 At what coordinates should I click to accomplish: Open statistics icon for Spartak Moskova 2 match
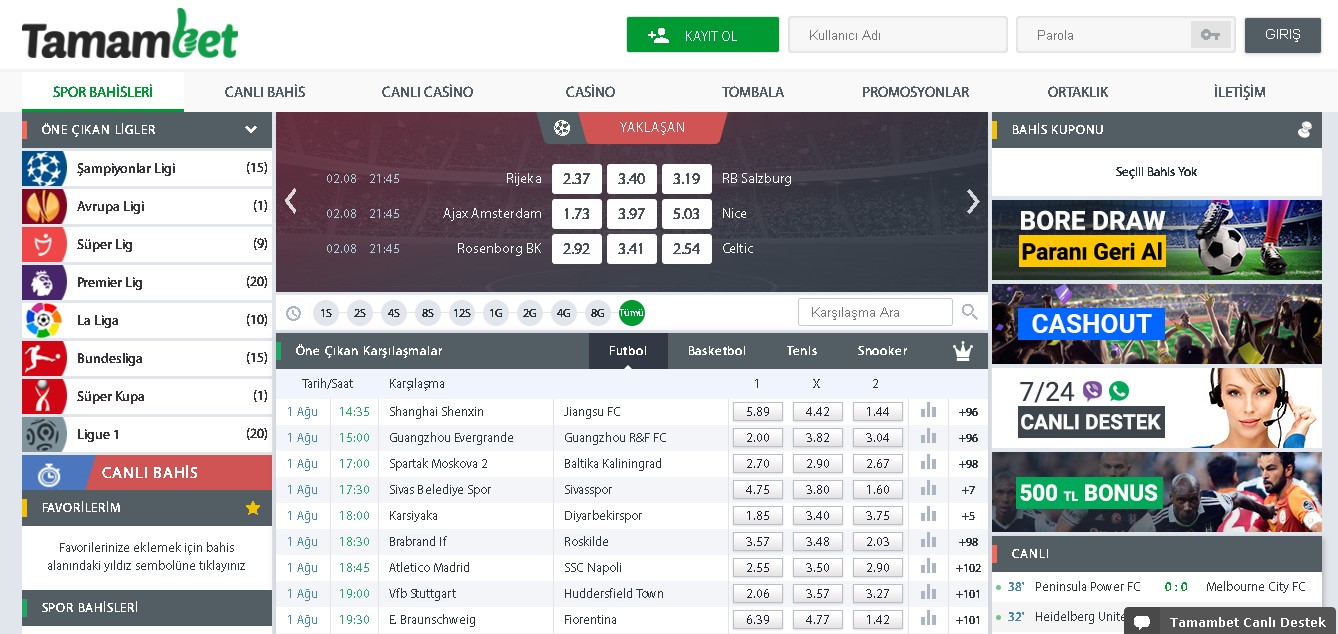click(929, 463)
